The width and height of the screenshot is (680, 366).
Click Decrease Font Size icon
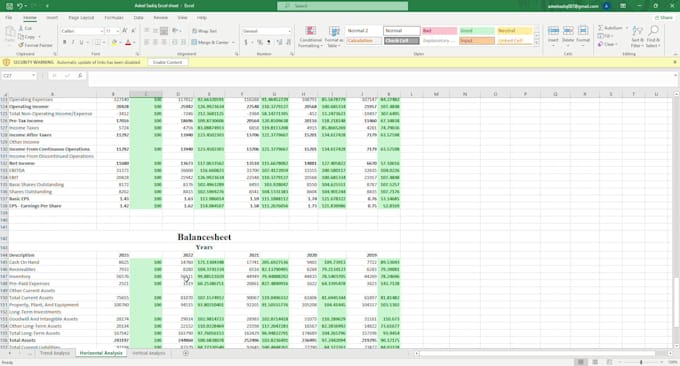pyautogui.click(x=133, y=31)
